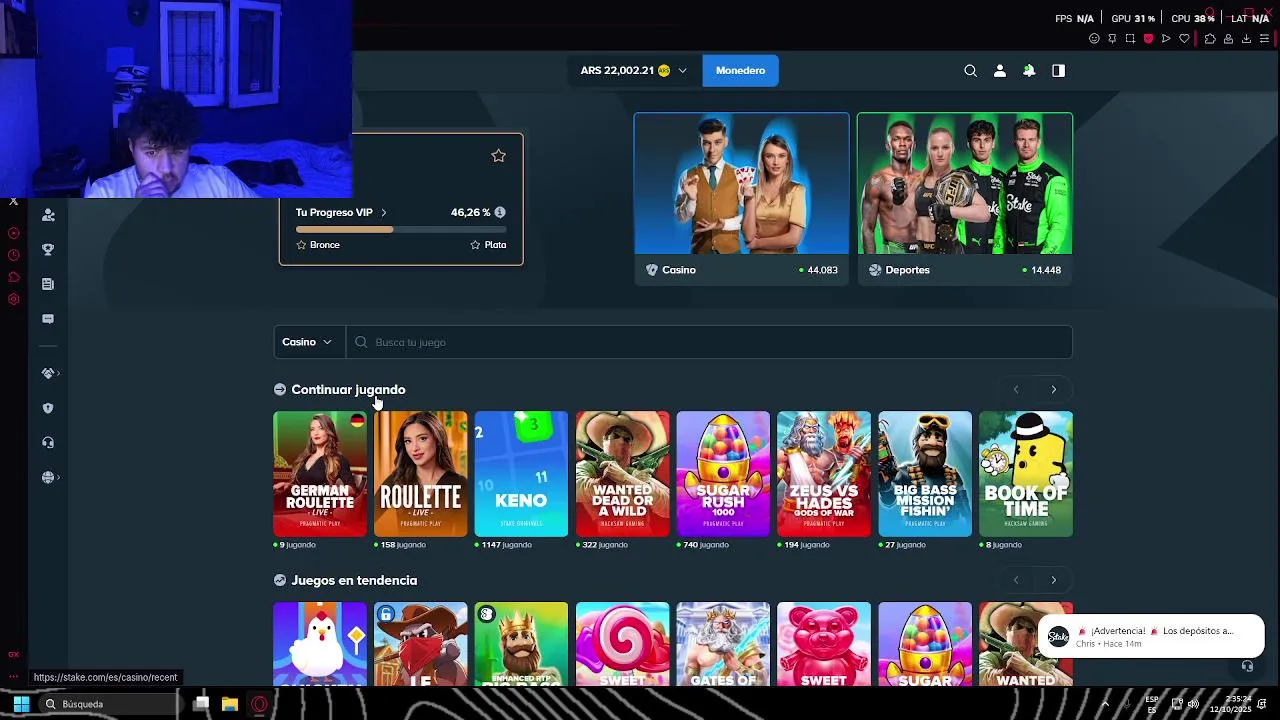Show previous games in Continuar jugando

[1016, 389]
